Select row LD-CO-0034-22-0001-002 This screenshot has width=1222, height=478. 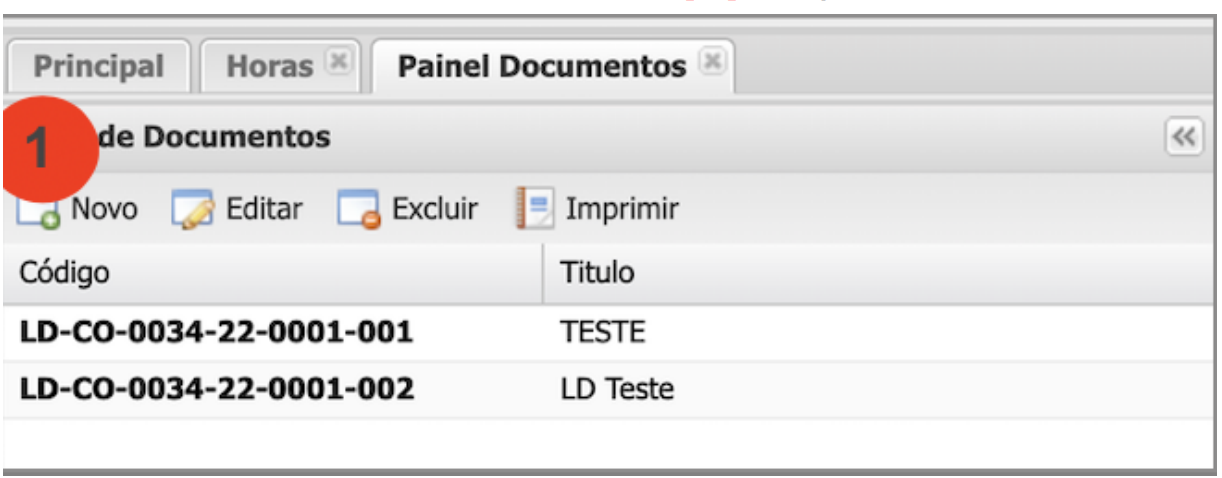tap(216, 389)
